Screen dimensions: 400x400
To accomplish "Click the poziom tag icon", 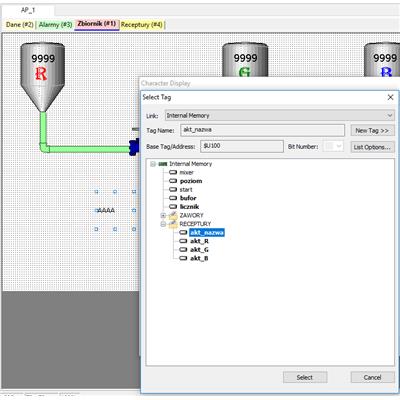I will (x=173, y=181).
